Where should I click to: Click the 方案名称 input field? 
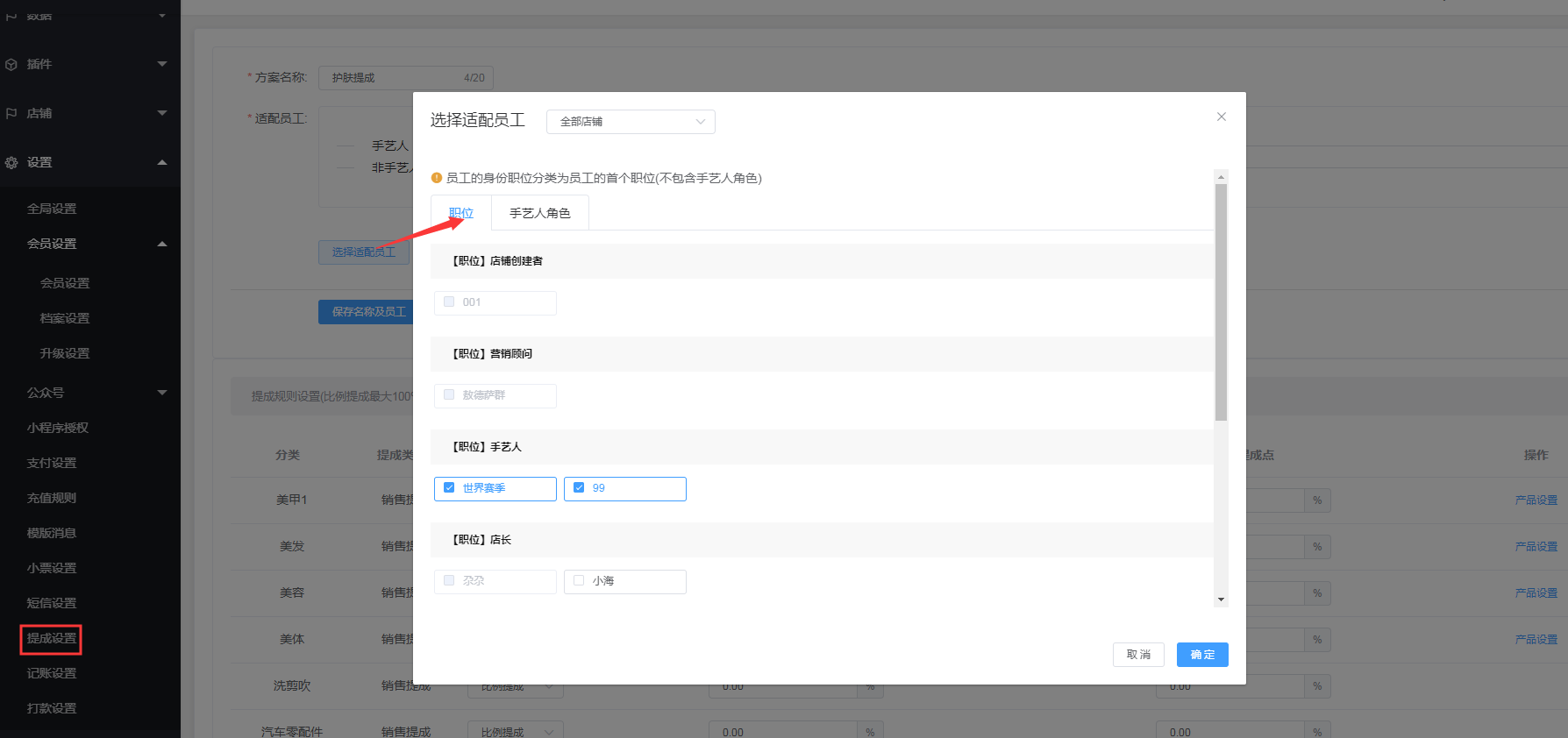[x=405, y=78]
